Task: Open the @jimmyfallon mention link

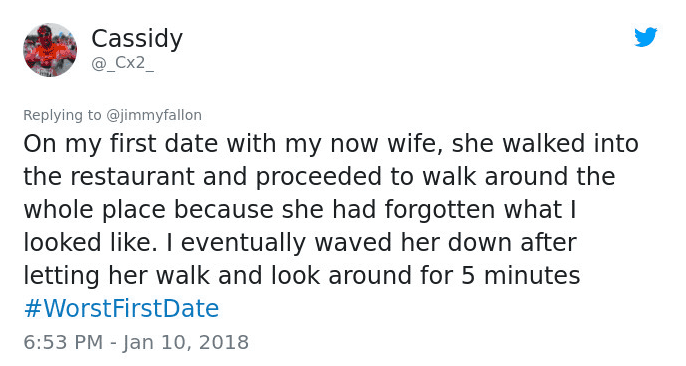Action: (154, 115)
